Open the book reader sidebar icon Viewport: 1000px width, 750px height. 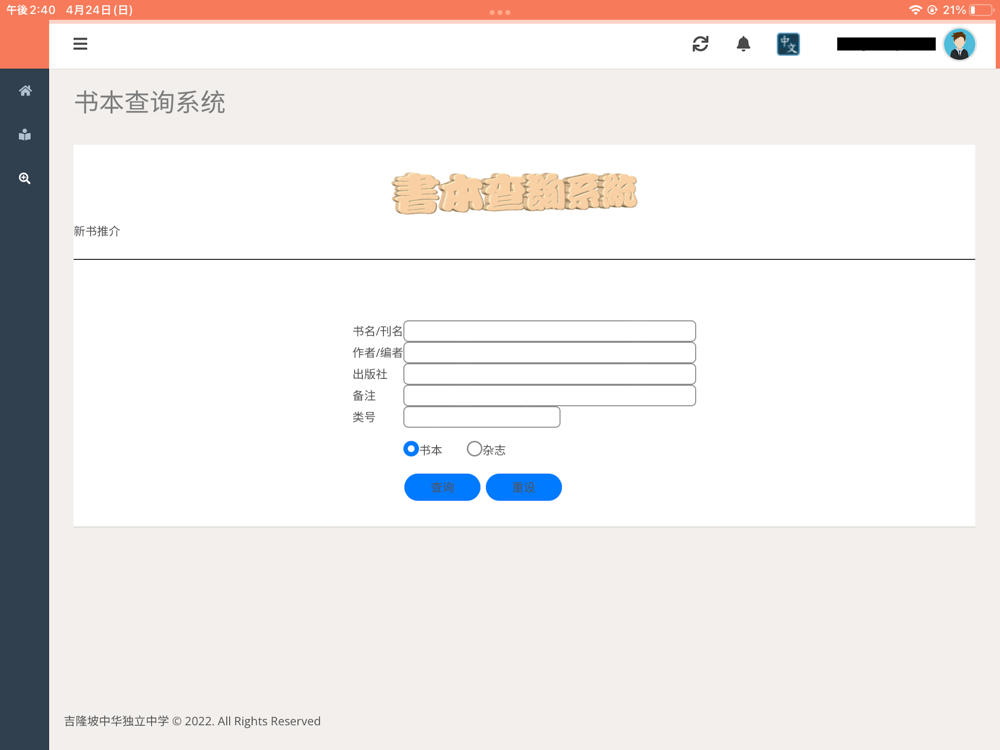coord(25,135)
